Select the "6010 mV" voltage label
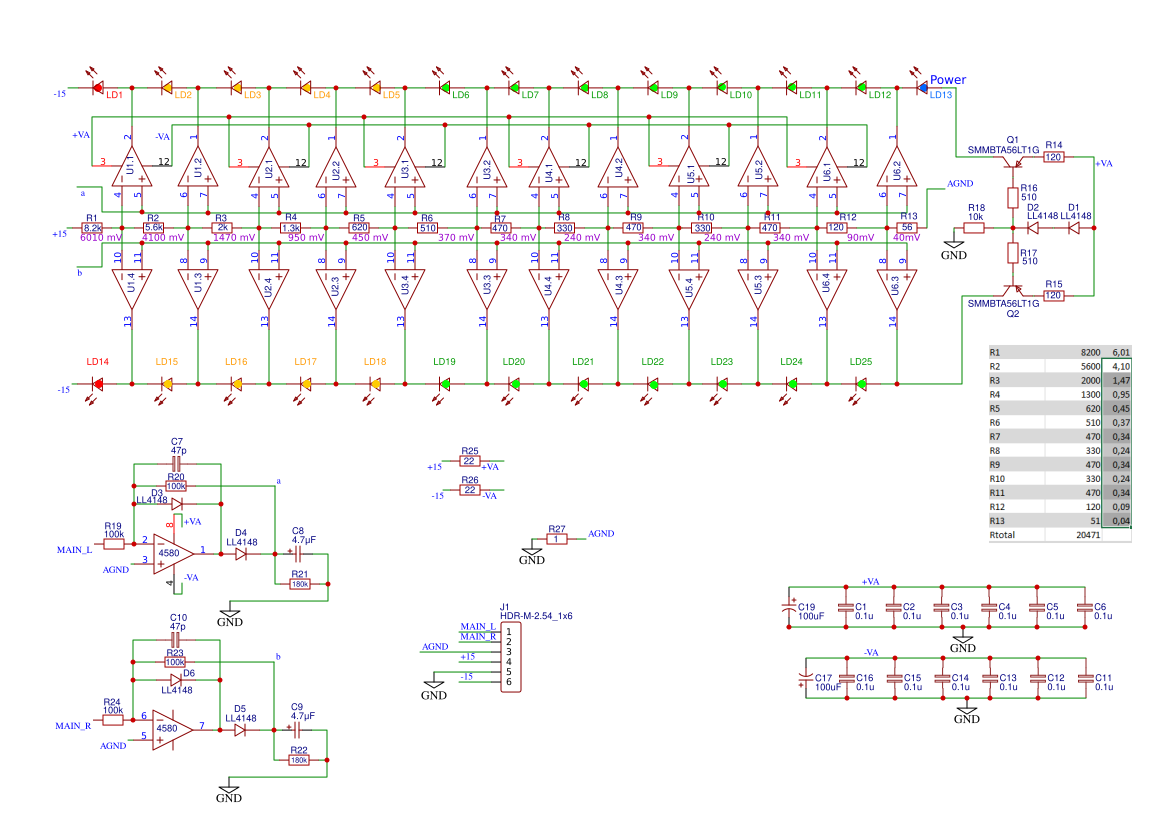Viewport: 1169px width, 828px height. point(101,238)
